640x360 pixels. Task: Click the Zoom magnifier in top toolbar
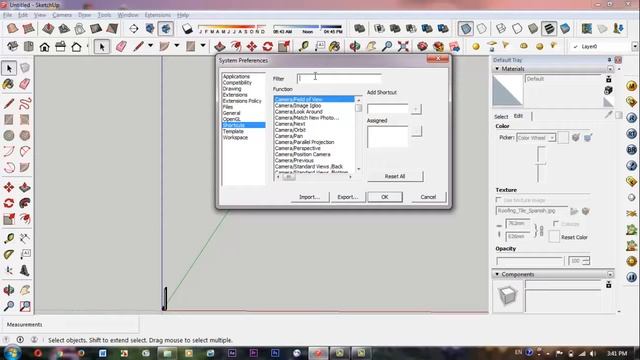pos(387,47)
